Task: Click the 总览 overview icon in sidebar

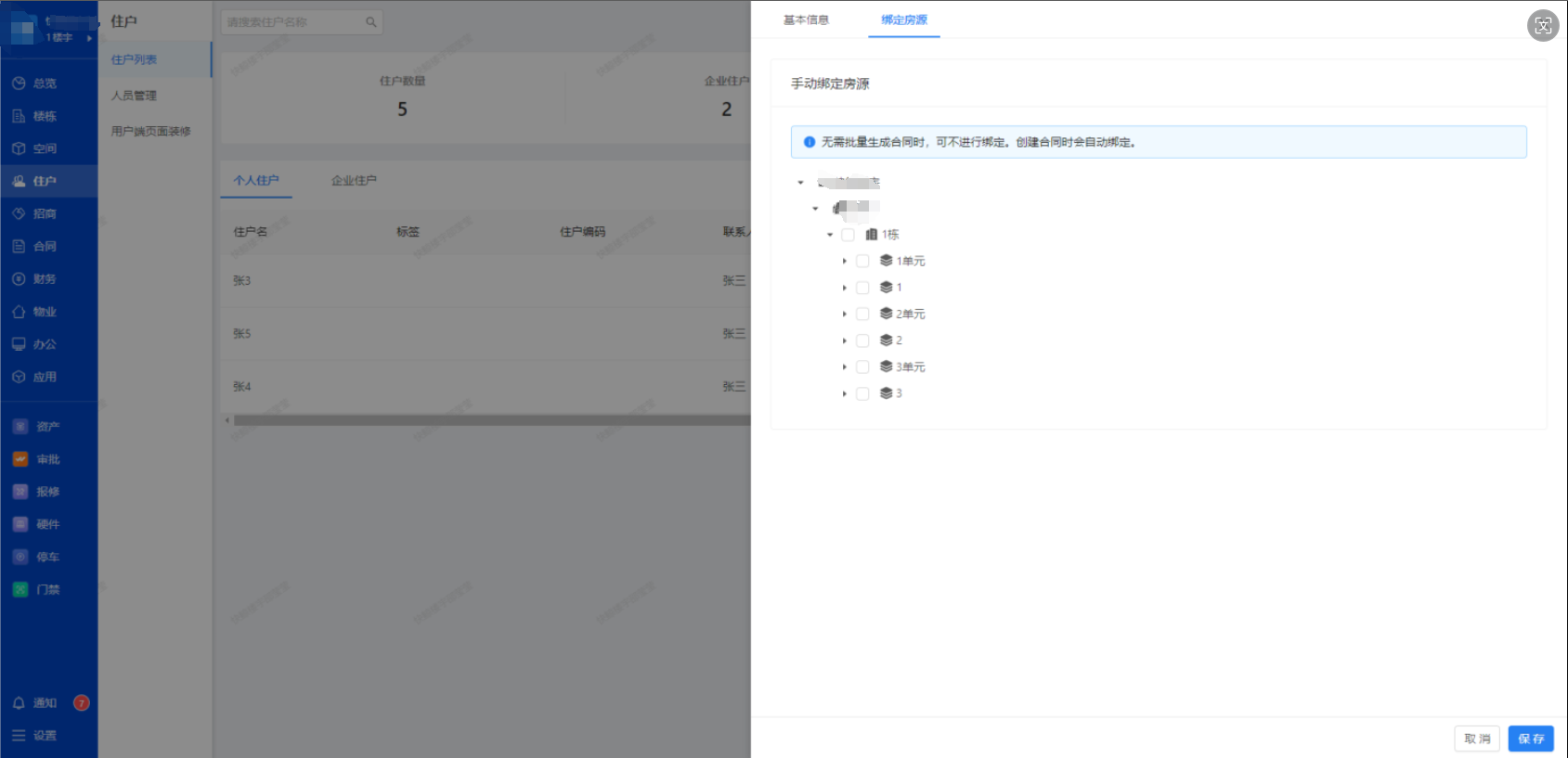Action: coord(19,84)
